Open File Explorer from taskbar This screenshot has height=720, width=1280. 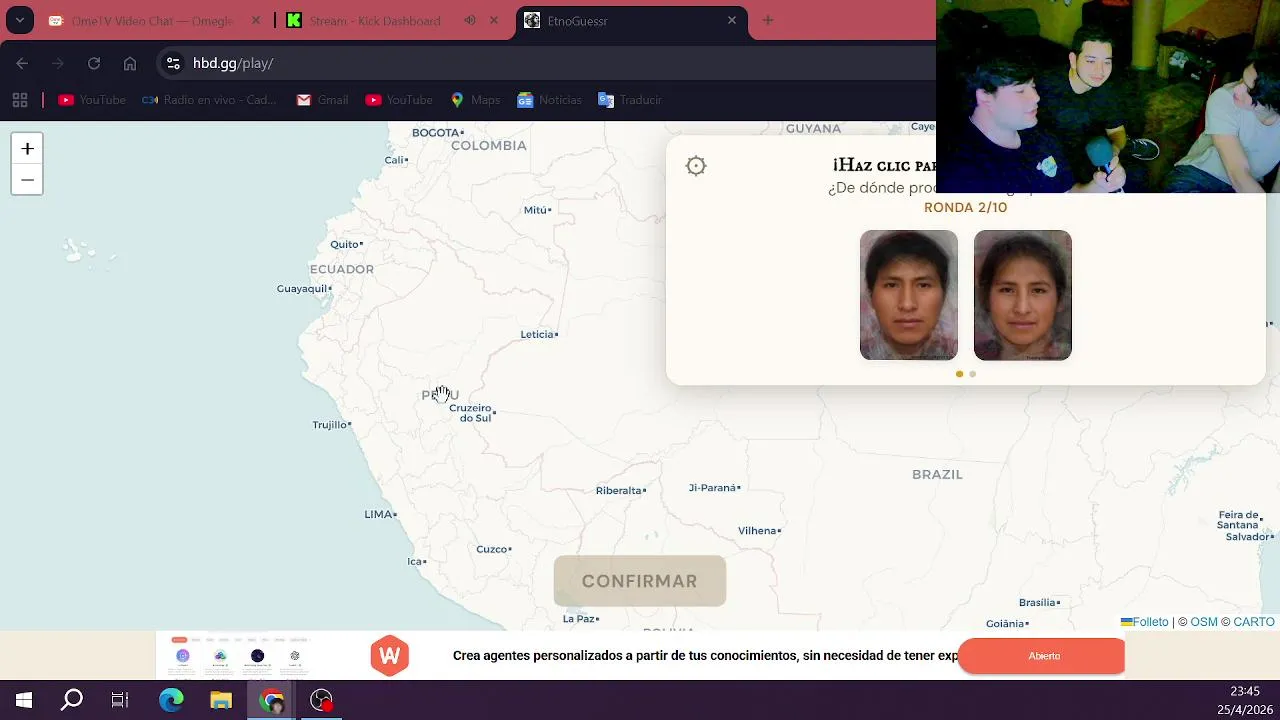pos(221,700)
